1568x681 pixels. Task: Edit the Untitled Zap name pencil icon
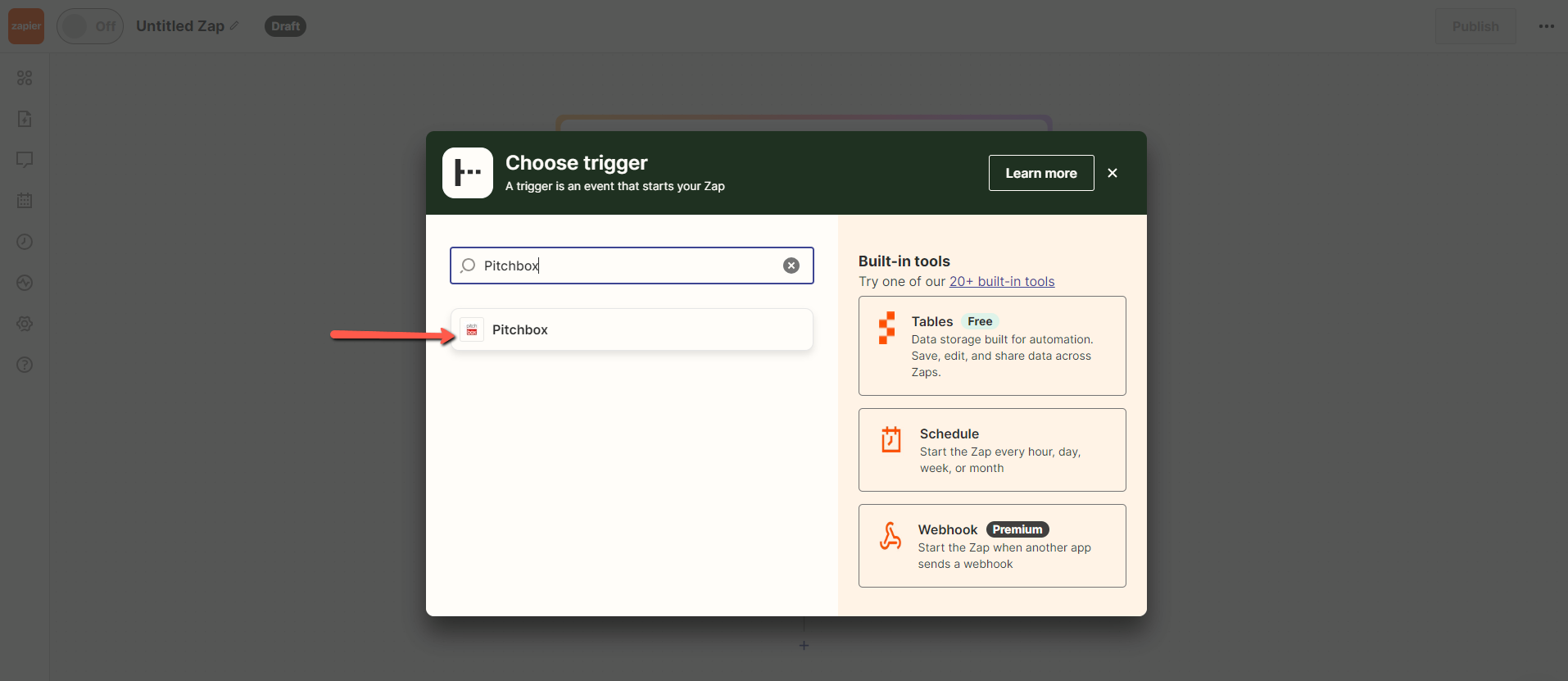pos(234,26)
